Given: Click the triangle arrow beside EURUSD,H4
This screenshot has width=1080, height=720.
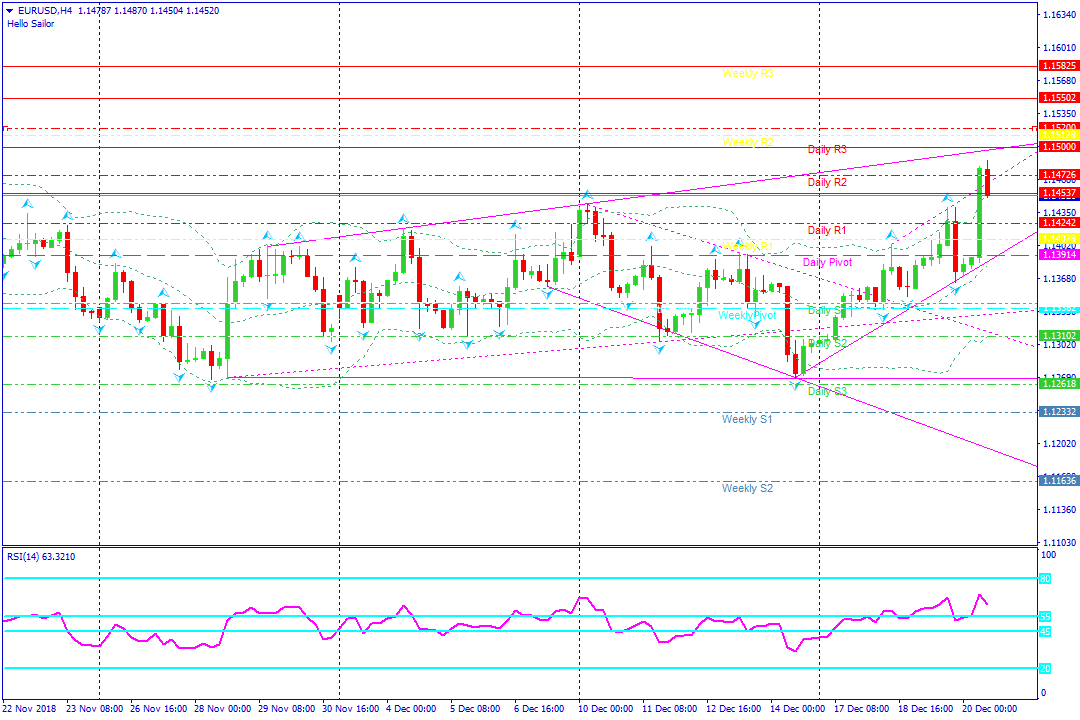Looking at the screenshot, I should (10, 11).
